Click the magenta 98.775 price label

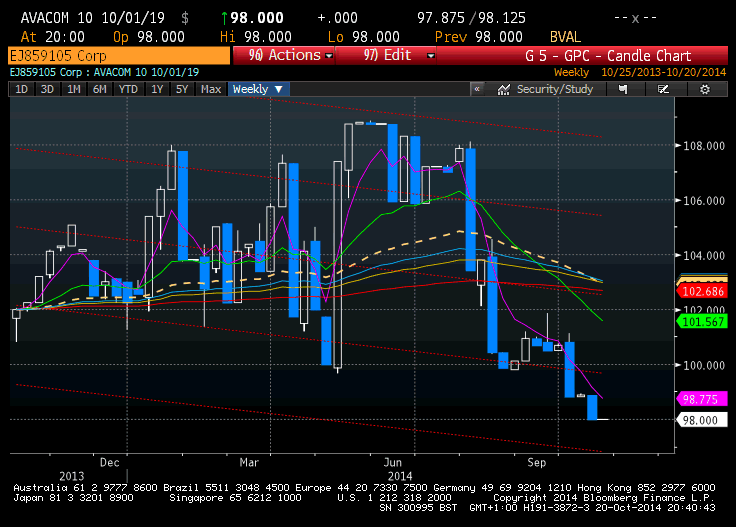tap(703, 399)
